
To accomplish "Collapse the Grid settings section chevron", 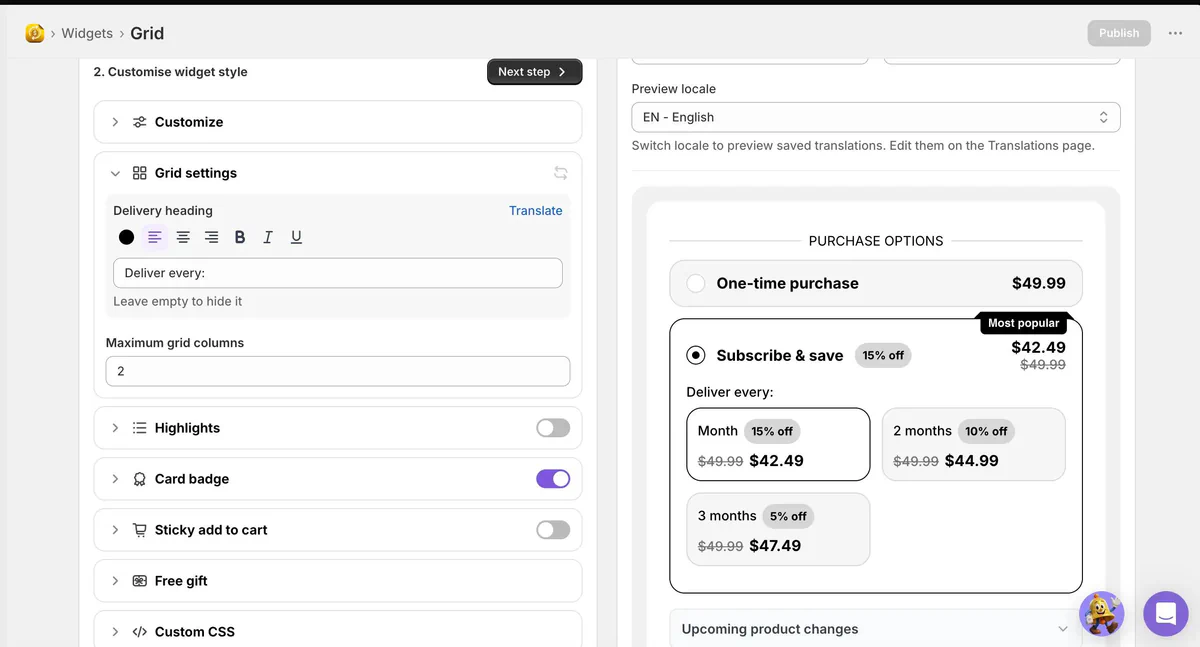I will click(x=115, y=173).
